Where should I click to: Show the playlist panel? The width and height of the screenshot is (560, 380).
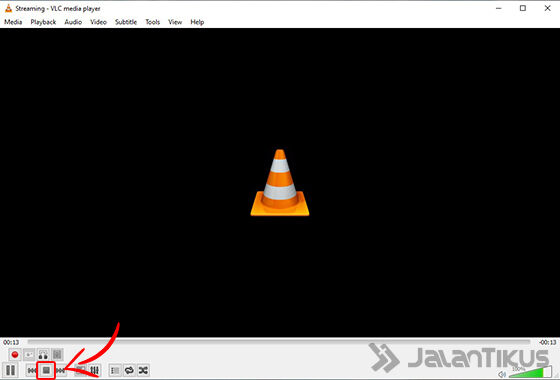pyautogui.click(x=115, y=371)
